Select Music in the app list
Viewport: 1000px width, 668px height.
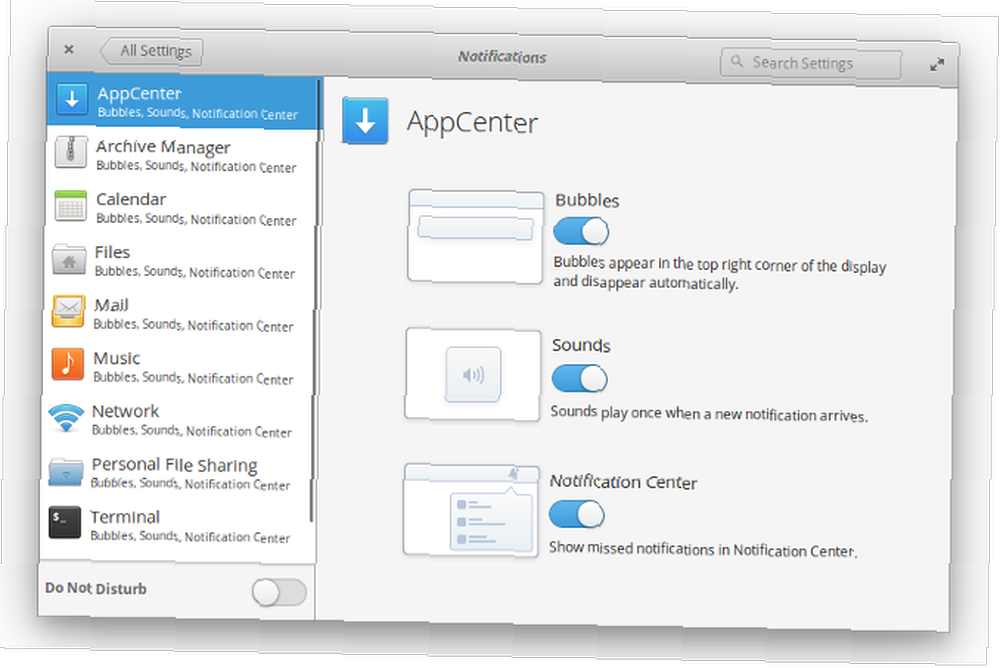(x=177, y=367)
